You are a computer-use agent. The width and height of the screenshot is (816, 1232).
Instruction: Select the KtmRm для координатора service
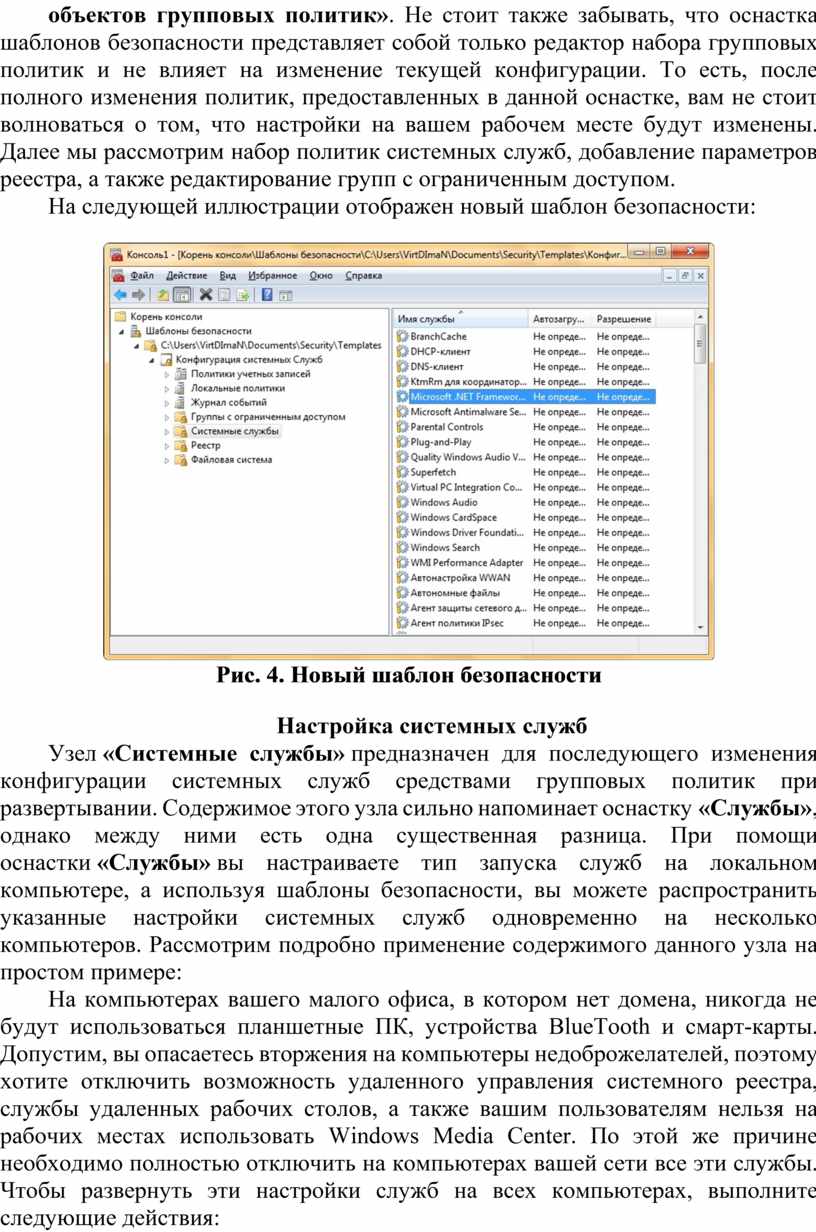pyautogui.click(x=525, y=382)
